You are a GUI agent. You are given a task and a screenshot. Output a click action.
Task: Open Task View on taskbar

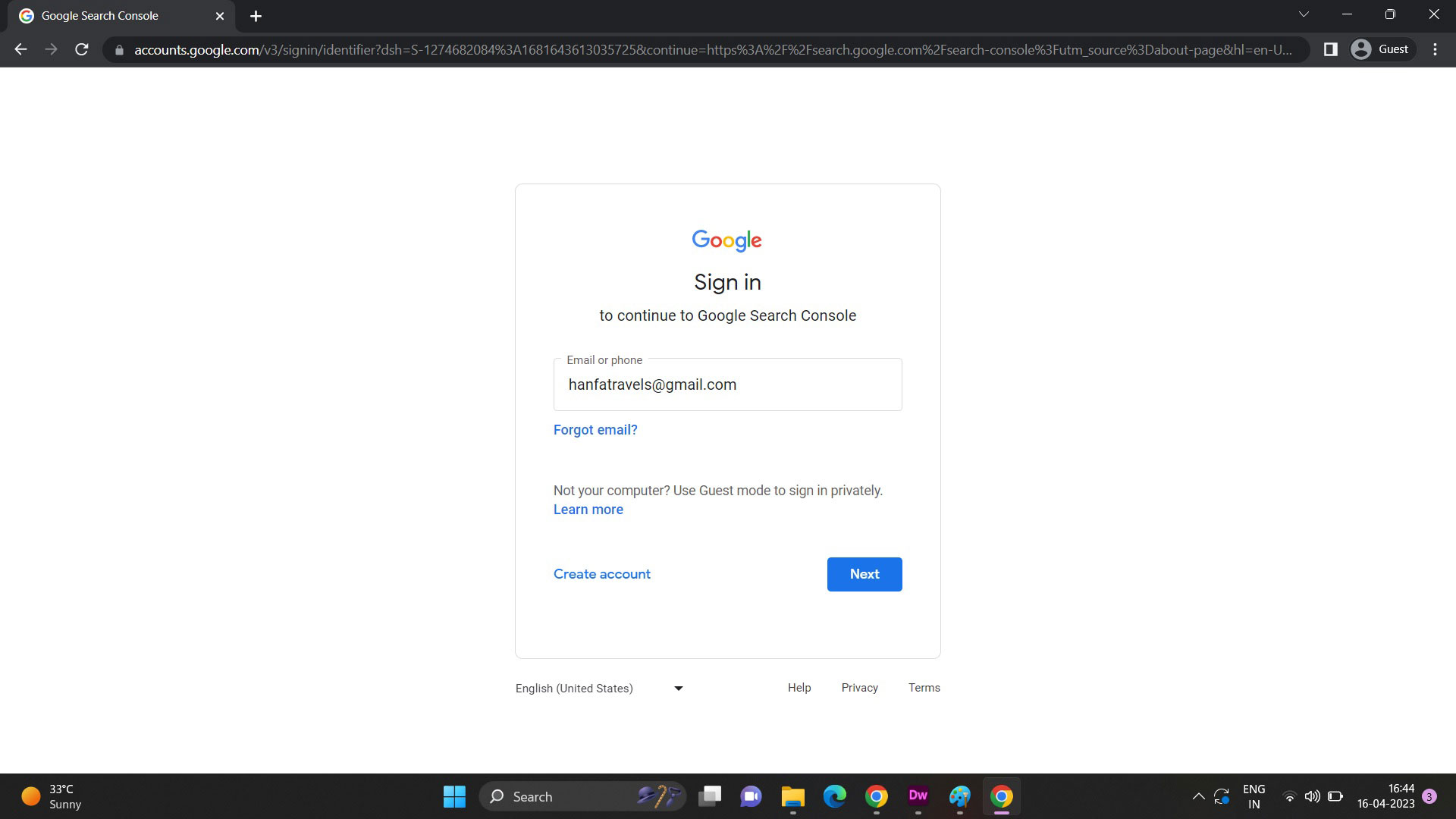coord(710,796)
